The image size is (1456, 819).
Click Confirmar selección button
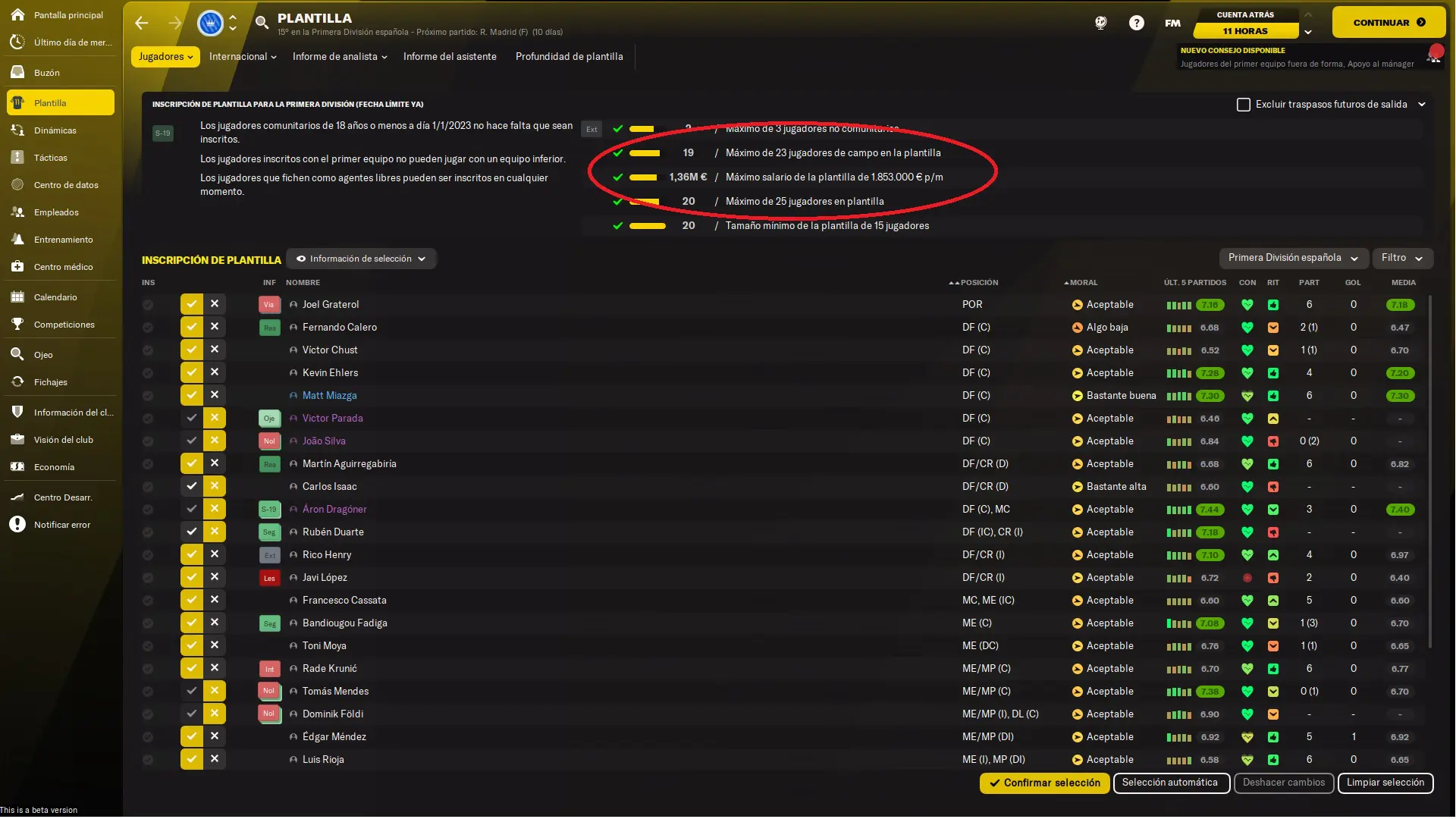click(1044, 783)
